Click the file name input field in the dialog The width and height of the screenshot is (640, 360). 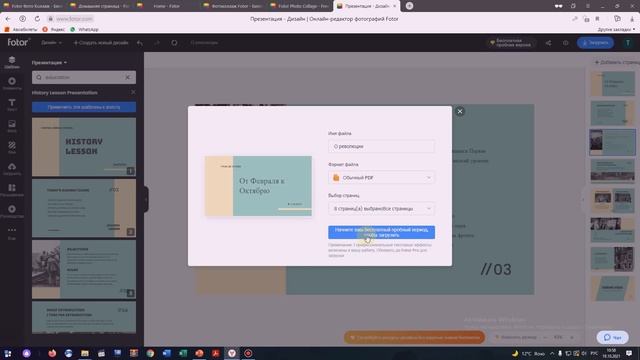tap(381, 146)
